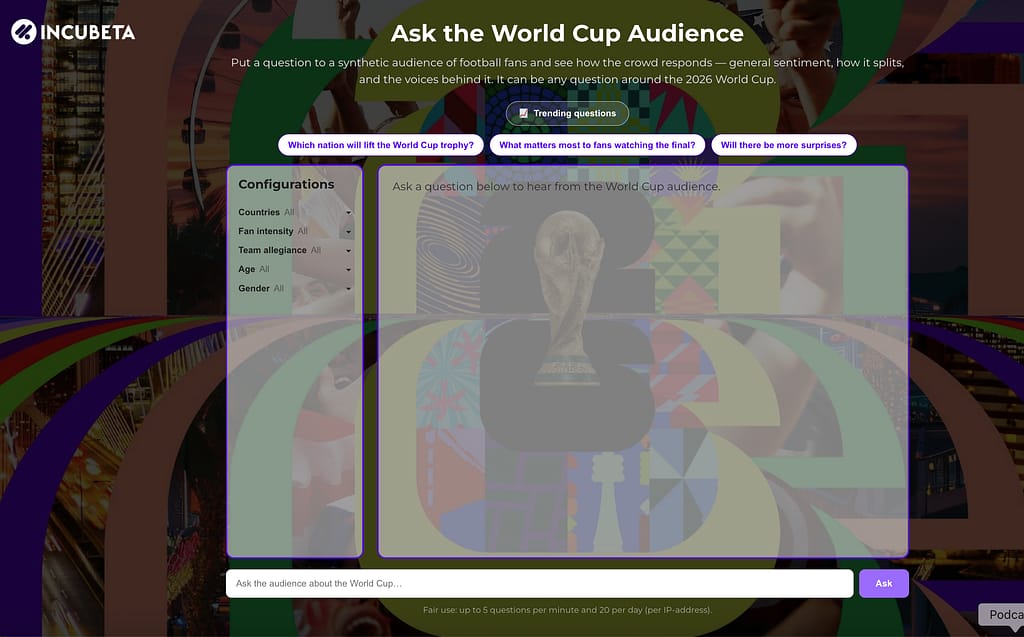Click the 'Ask a question below' placeholder text
Viewport: 1024px width, 637px height.
pyautogui.click(x=556, y=186)
